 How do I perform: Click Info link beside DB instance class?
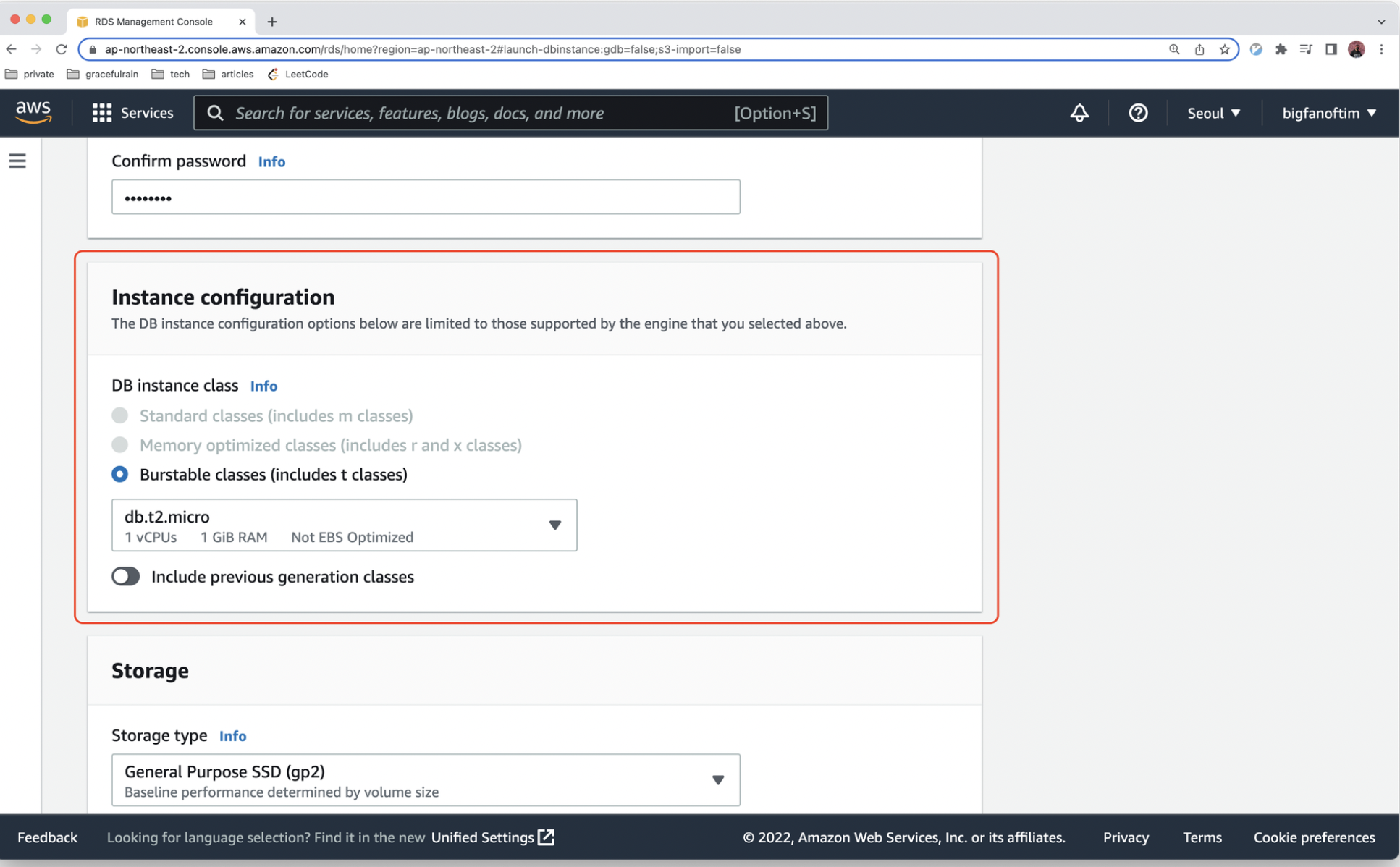click(263, 386)
